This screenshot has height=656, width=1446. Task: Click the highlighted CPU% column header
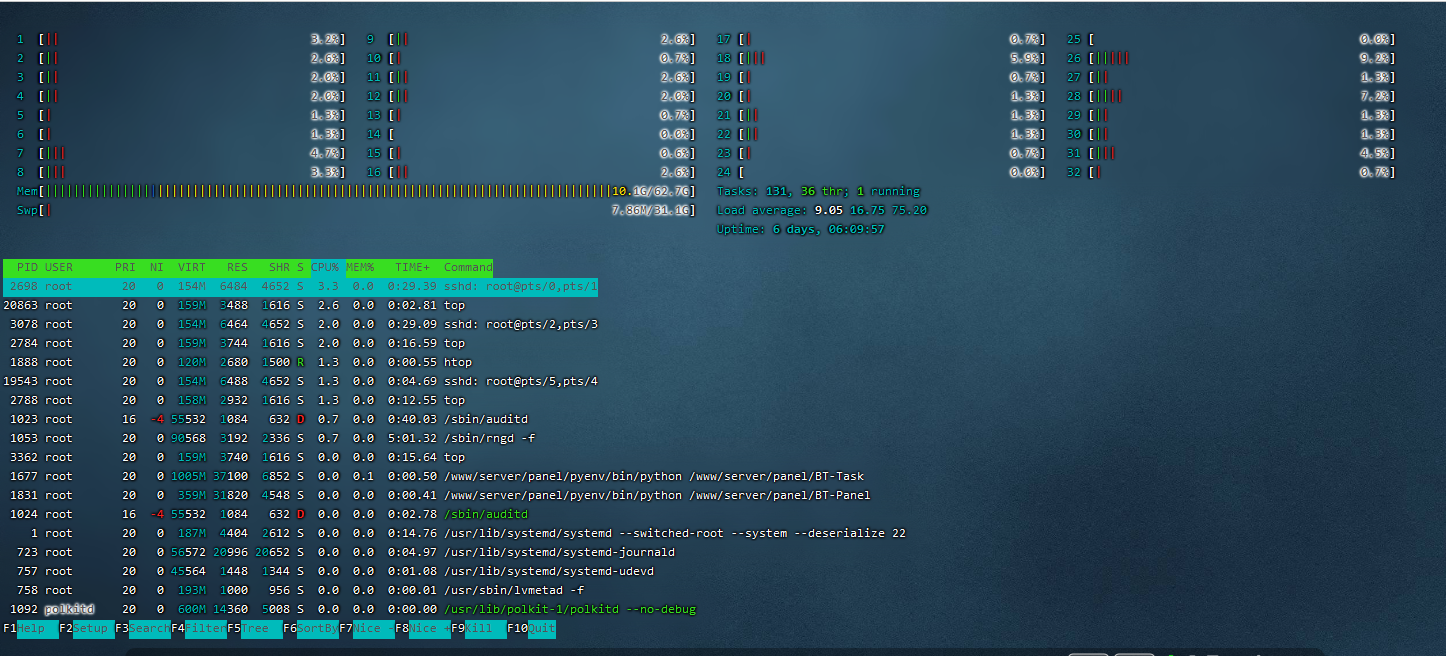(326, 267)
